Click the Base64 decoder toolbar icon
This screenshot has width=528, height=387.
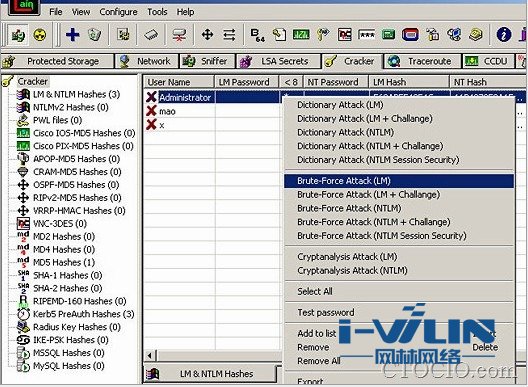point(258,35)
